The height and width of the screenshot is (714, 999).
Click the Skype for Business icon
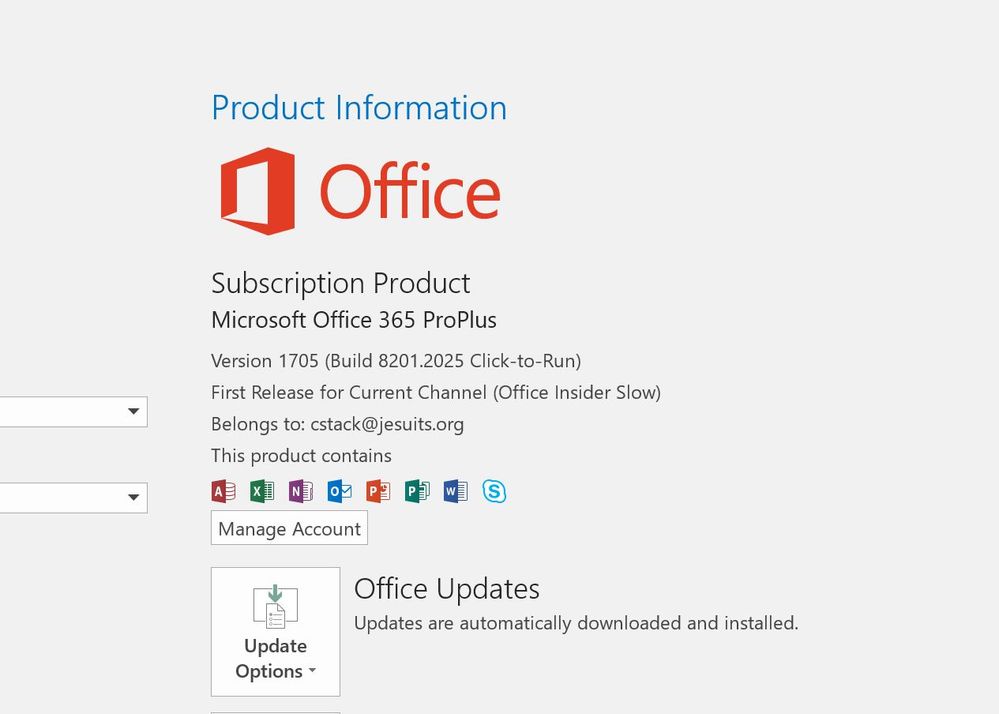pyautogui.click(x=494, y=491)
